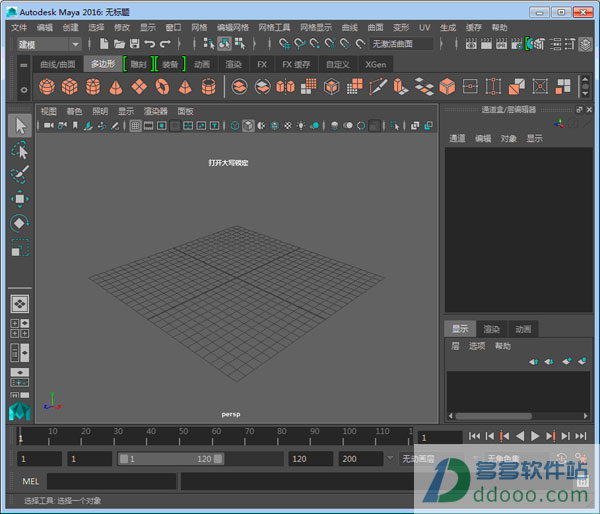Switch to the 多边形 shelf tab

(x=103, y=64)
